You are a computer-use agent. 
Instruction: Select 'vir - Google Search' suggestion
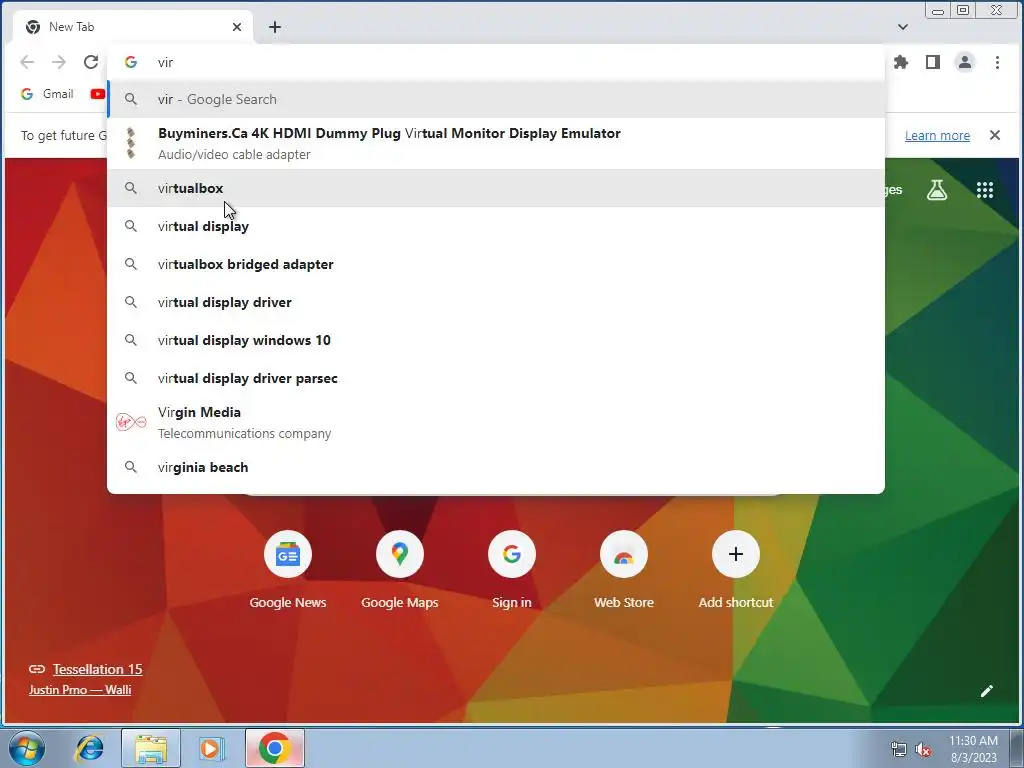coord(496,99)
